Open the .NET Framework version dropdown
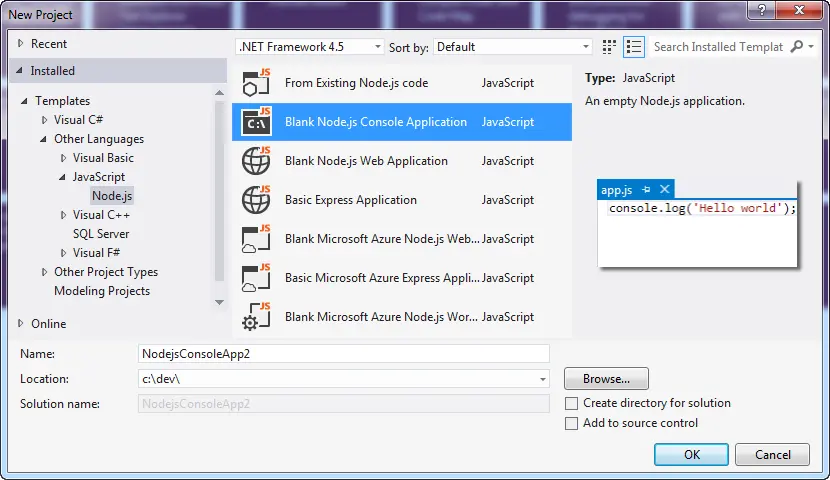The image size is (830, 480). pos(309,47)
